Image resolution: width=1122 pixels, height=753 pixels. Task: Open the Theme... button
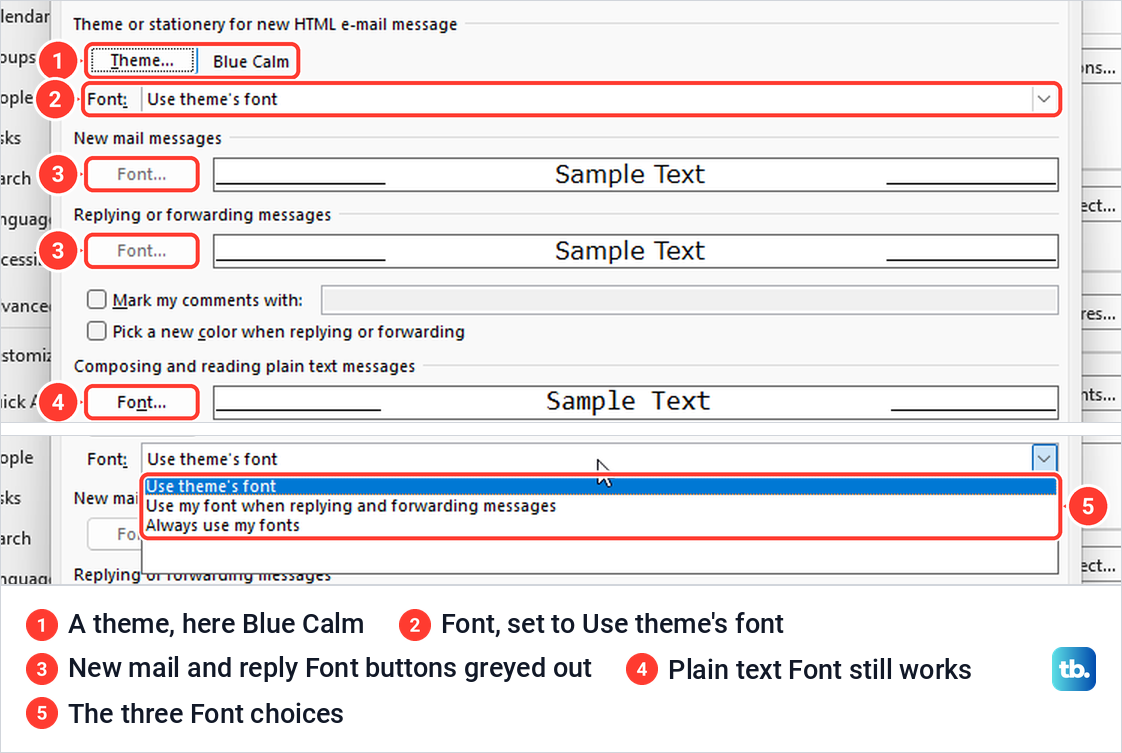142,61
